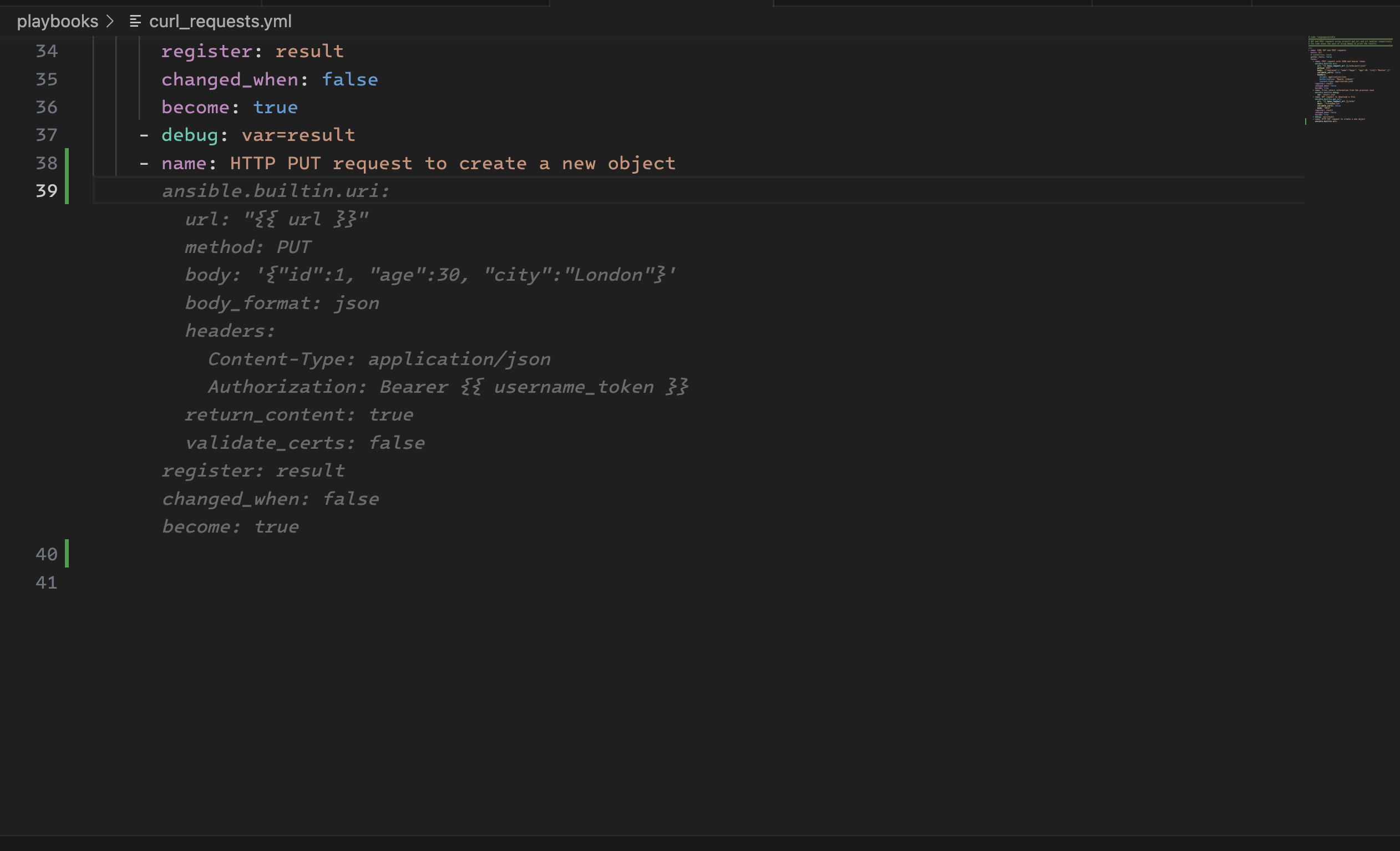Jump to code via the minimap preview
This screenshot has width=1400, height=851.
[1350, 79]
